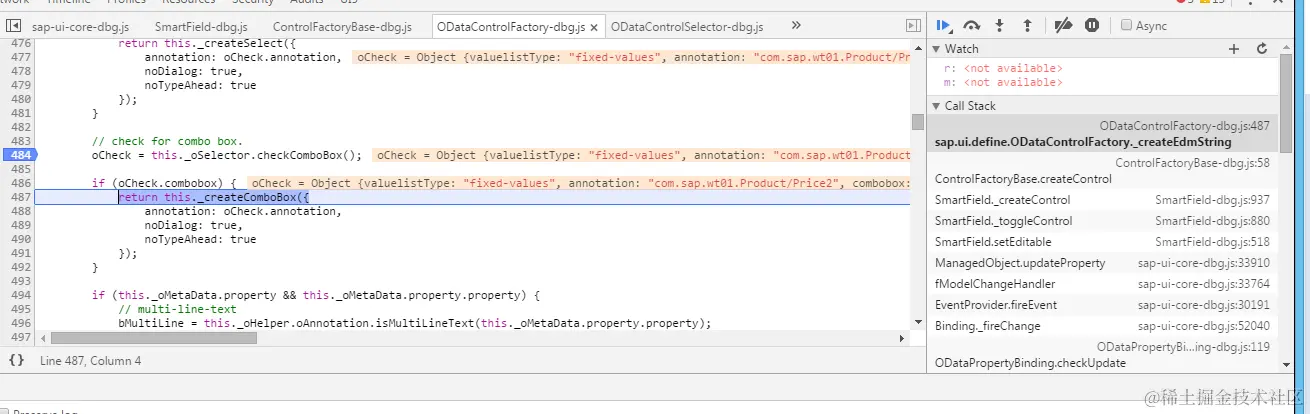
Task: Click the watch expression m: not available
Action: [1003, 83]
